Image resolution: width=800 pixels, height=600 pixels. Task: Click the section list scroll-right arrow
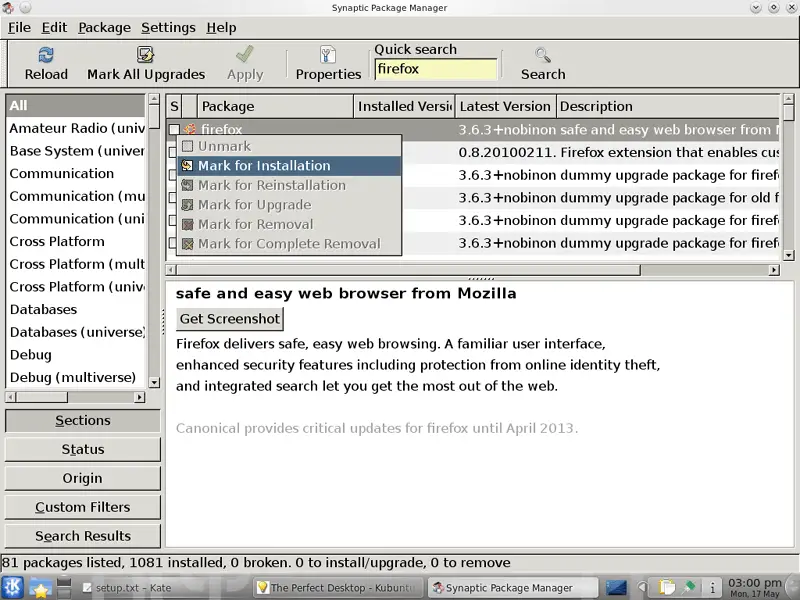coord(139,397)
